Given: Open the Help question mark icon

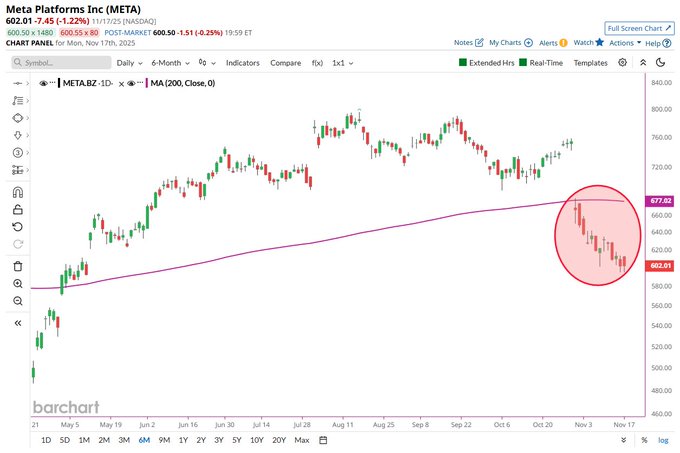Looking at the screenshot, I should click(667, 43).
